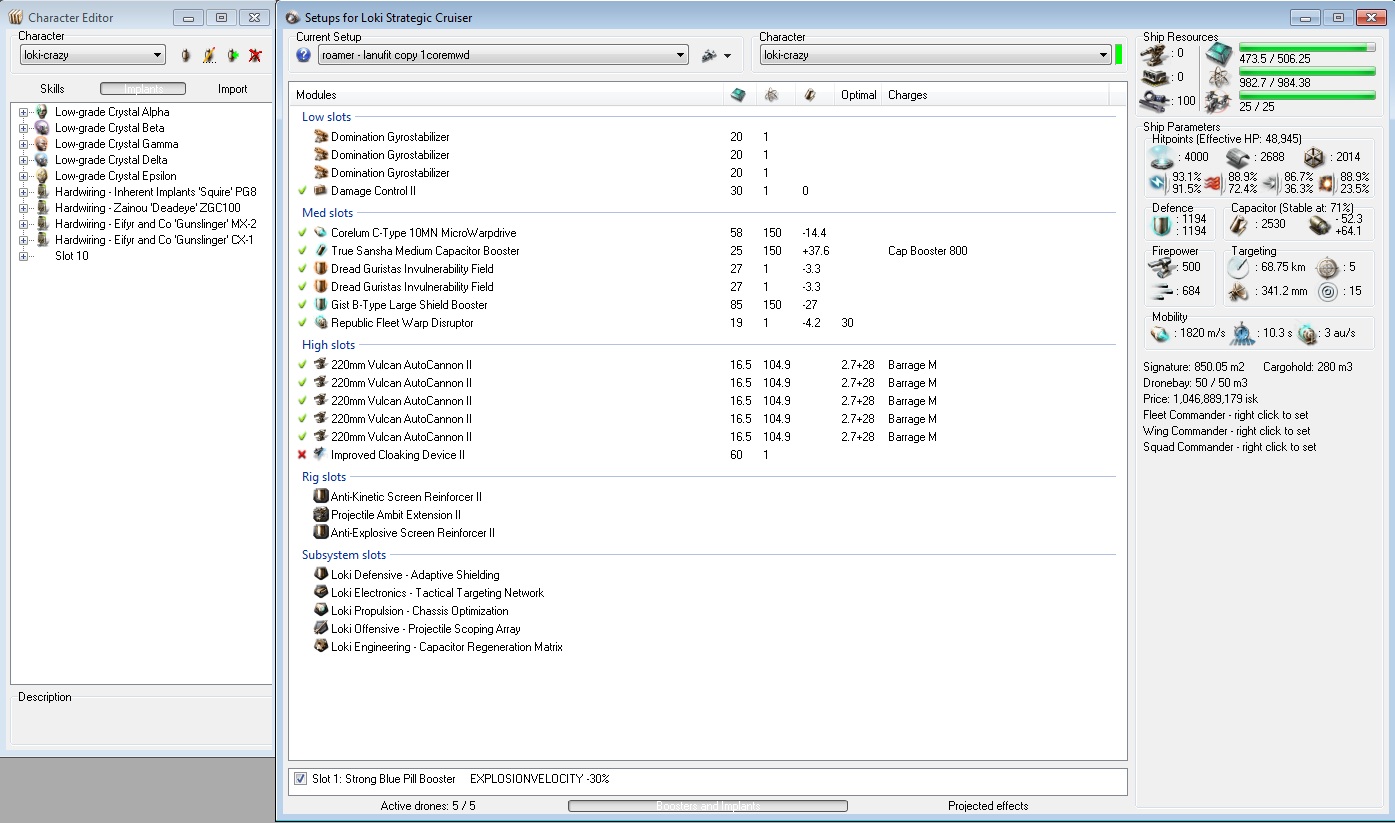Toggle the Corelum C-Type MicroWarpdrive active checkmark
The image size is (1395, 823).
click(x=302, y=233)
